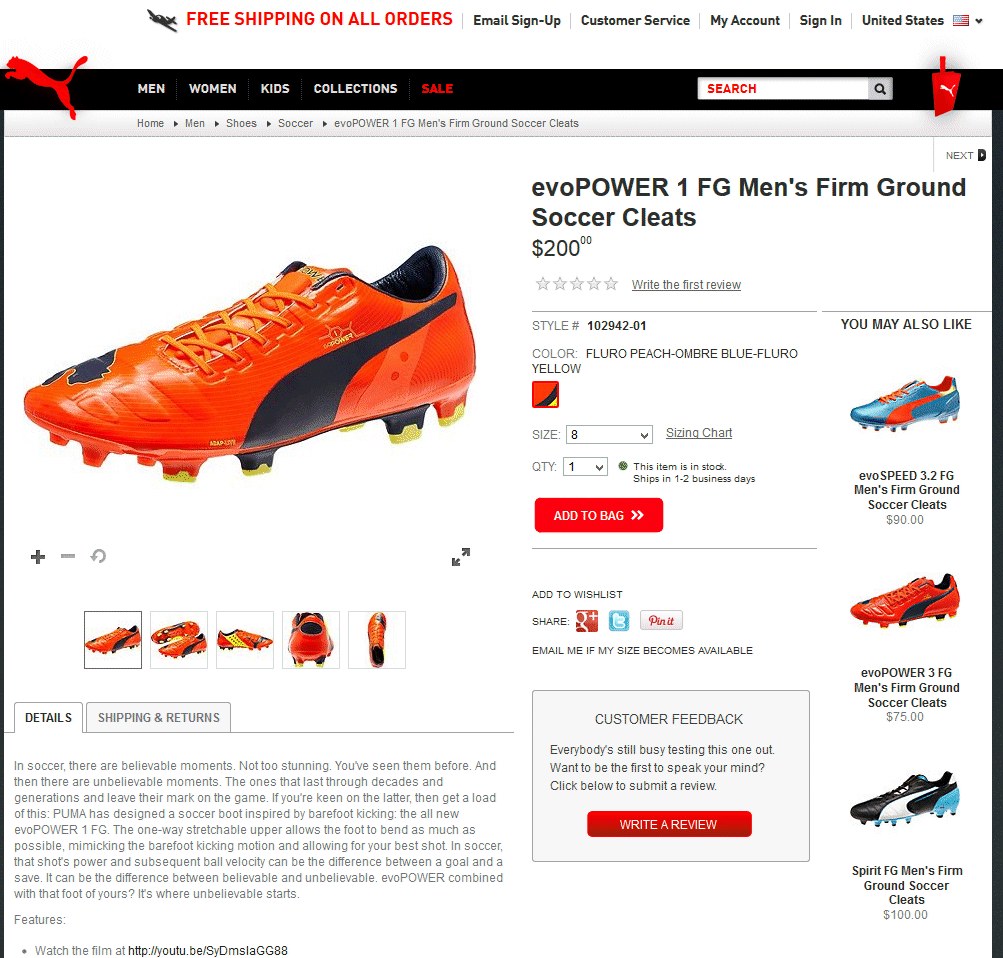The height and width of the screenshot is (958, 1003).
Task: Open the Size dropdown
Action: (x=609, y=435)
